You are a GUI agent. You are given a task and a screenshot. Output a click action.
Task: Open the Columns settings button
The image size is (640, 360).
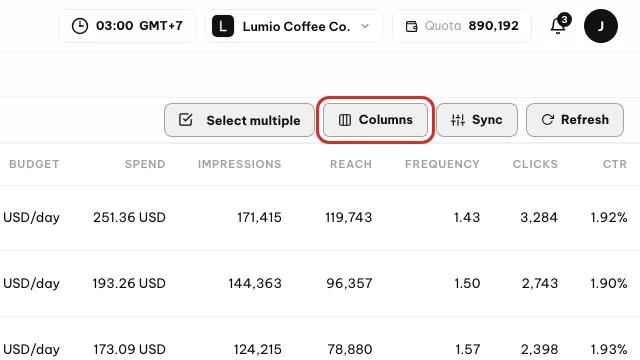(x=375, y=120)
